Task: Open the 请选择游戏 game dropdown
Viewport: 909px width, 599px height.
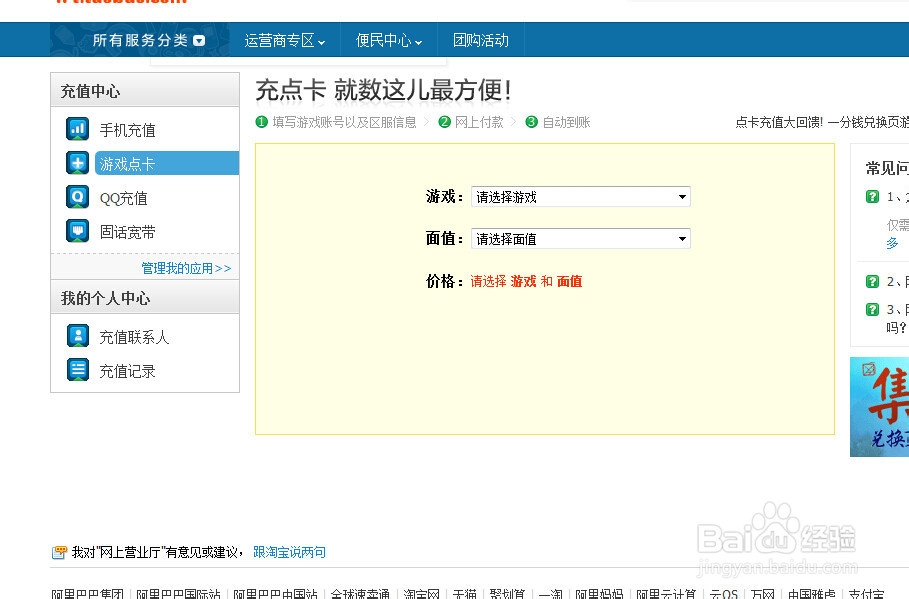Action: click(x=581, y=197)
